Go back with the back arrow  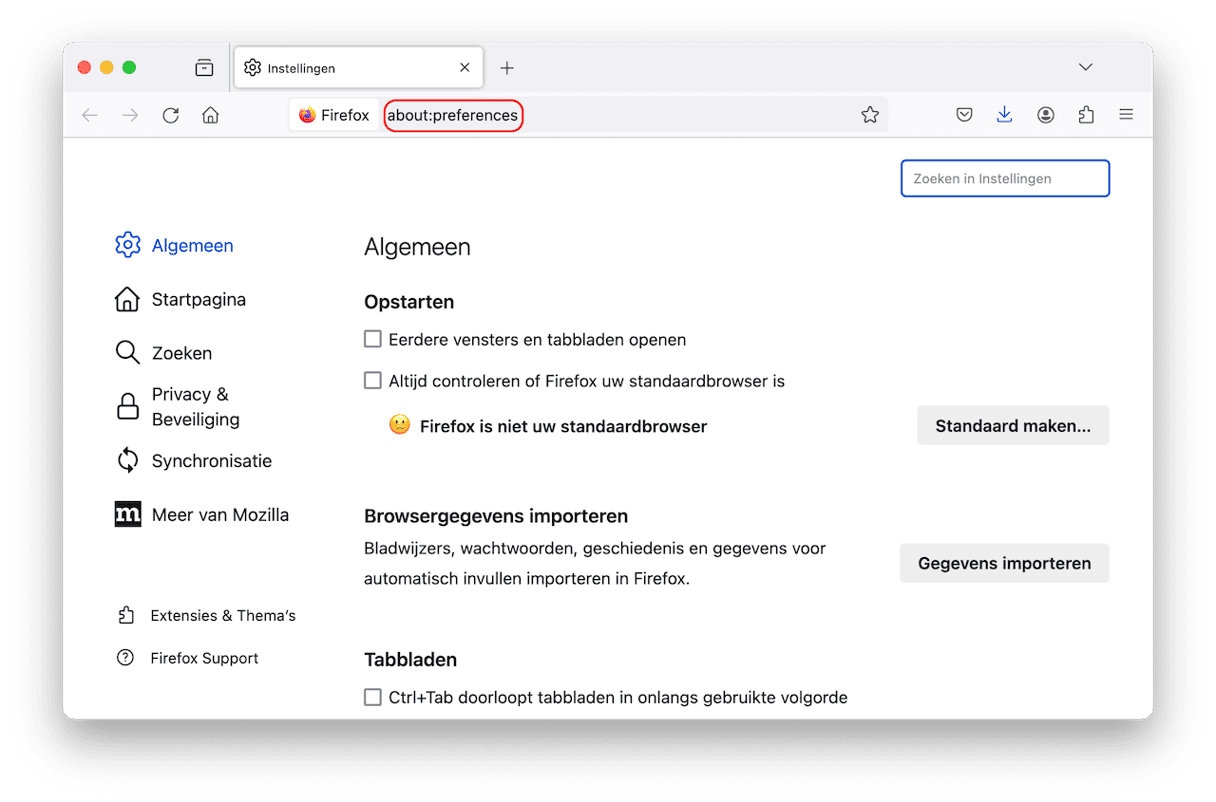(x=90, y=115)
